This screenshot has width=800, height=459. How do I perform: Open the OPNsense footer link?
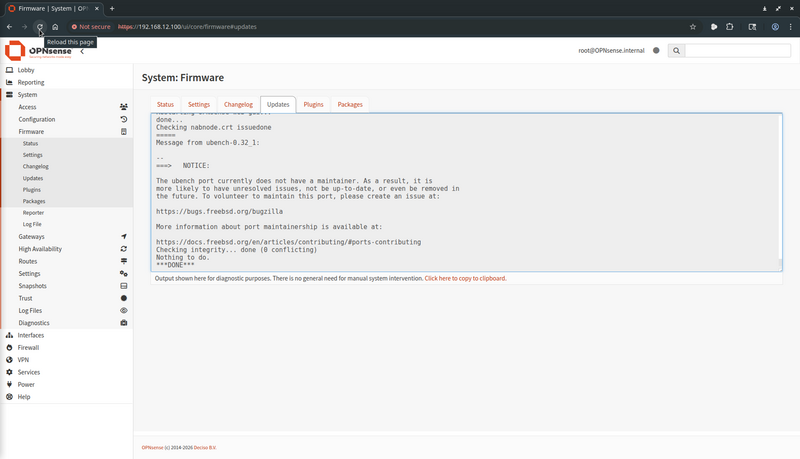tap(152, 448)
